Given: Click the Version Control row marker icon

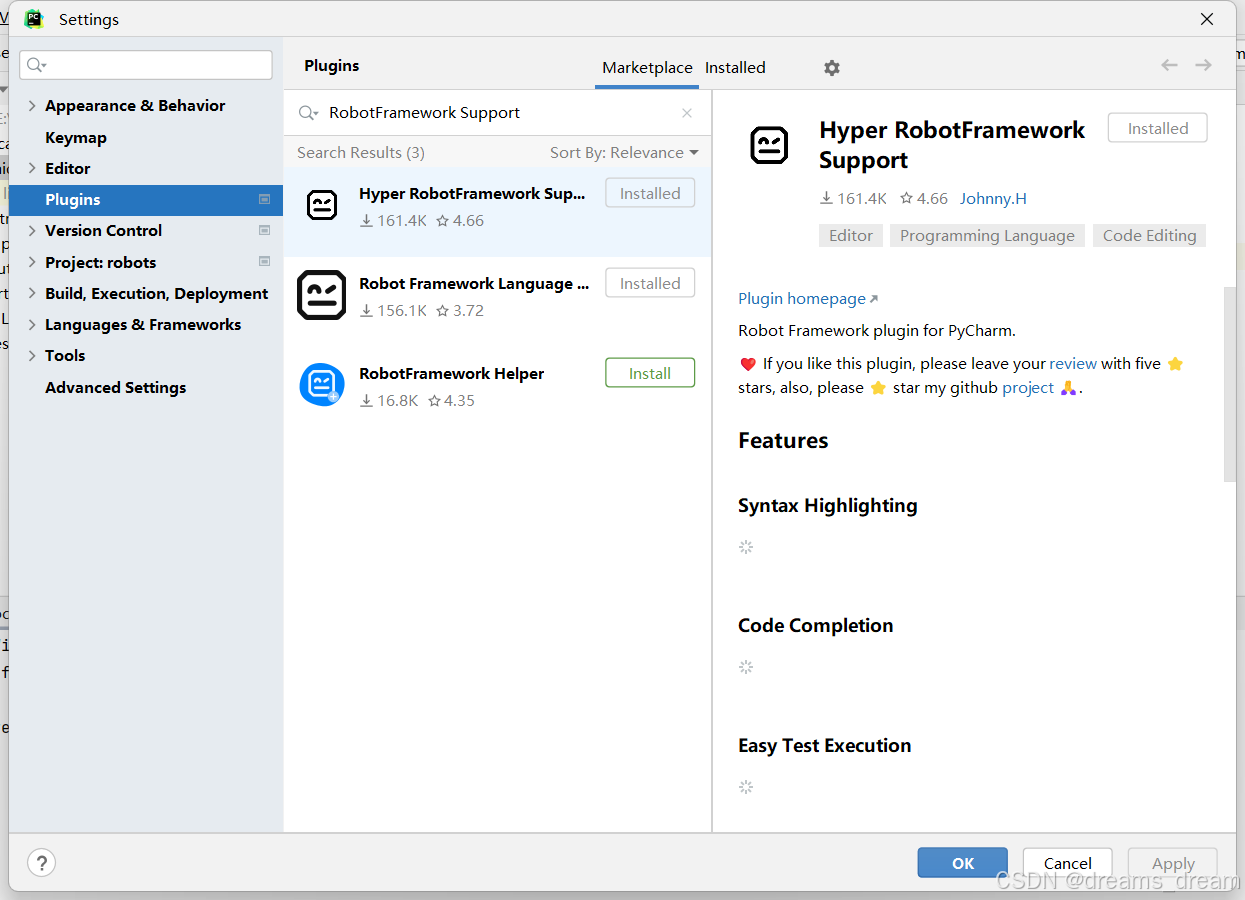Looking at the screenshot, I should [x=264, y=230].
